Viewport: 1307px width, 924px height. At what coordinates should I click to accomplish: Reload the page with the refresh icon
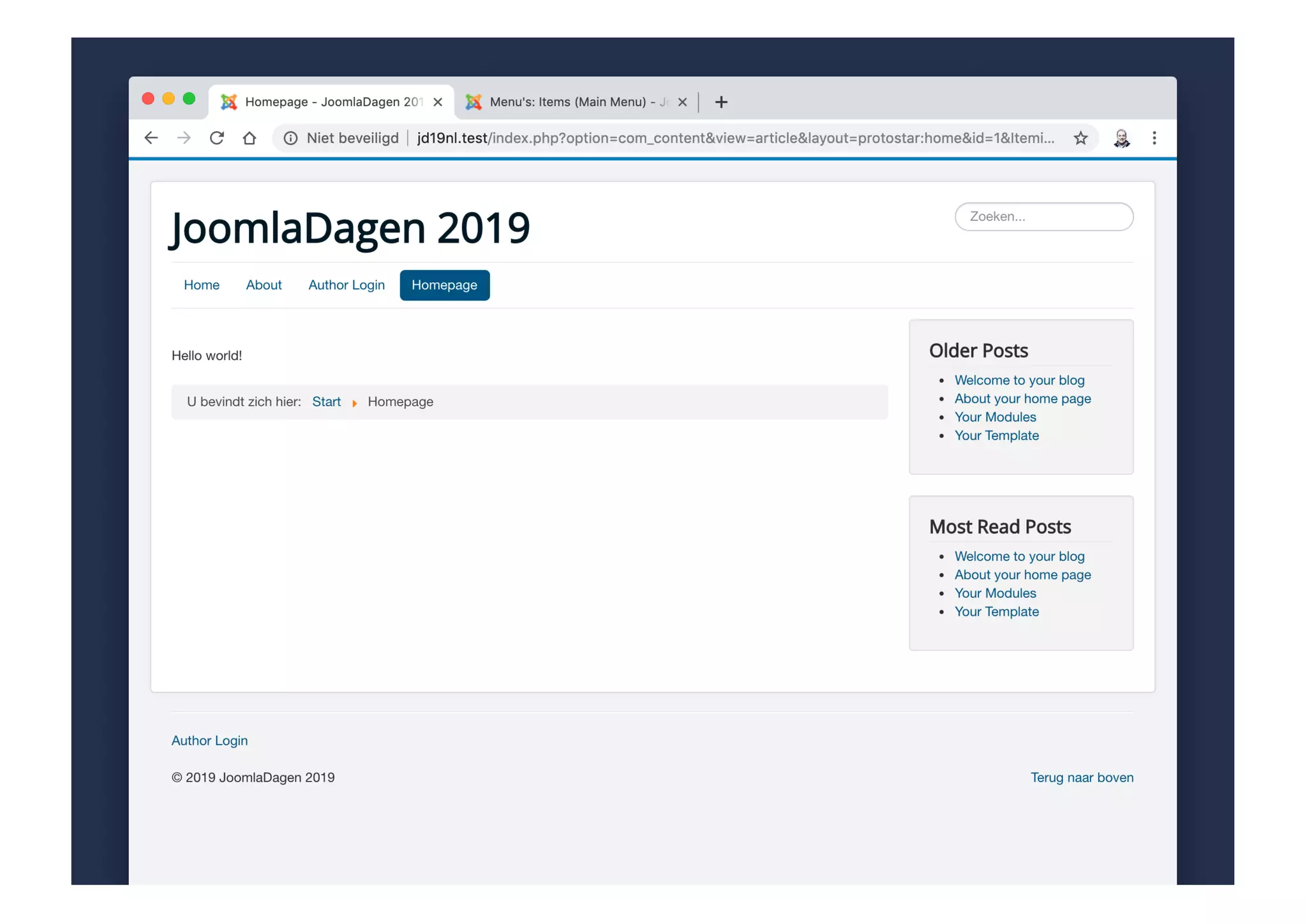pos(217,138)
